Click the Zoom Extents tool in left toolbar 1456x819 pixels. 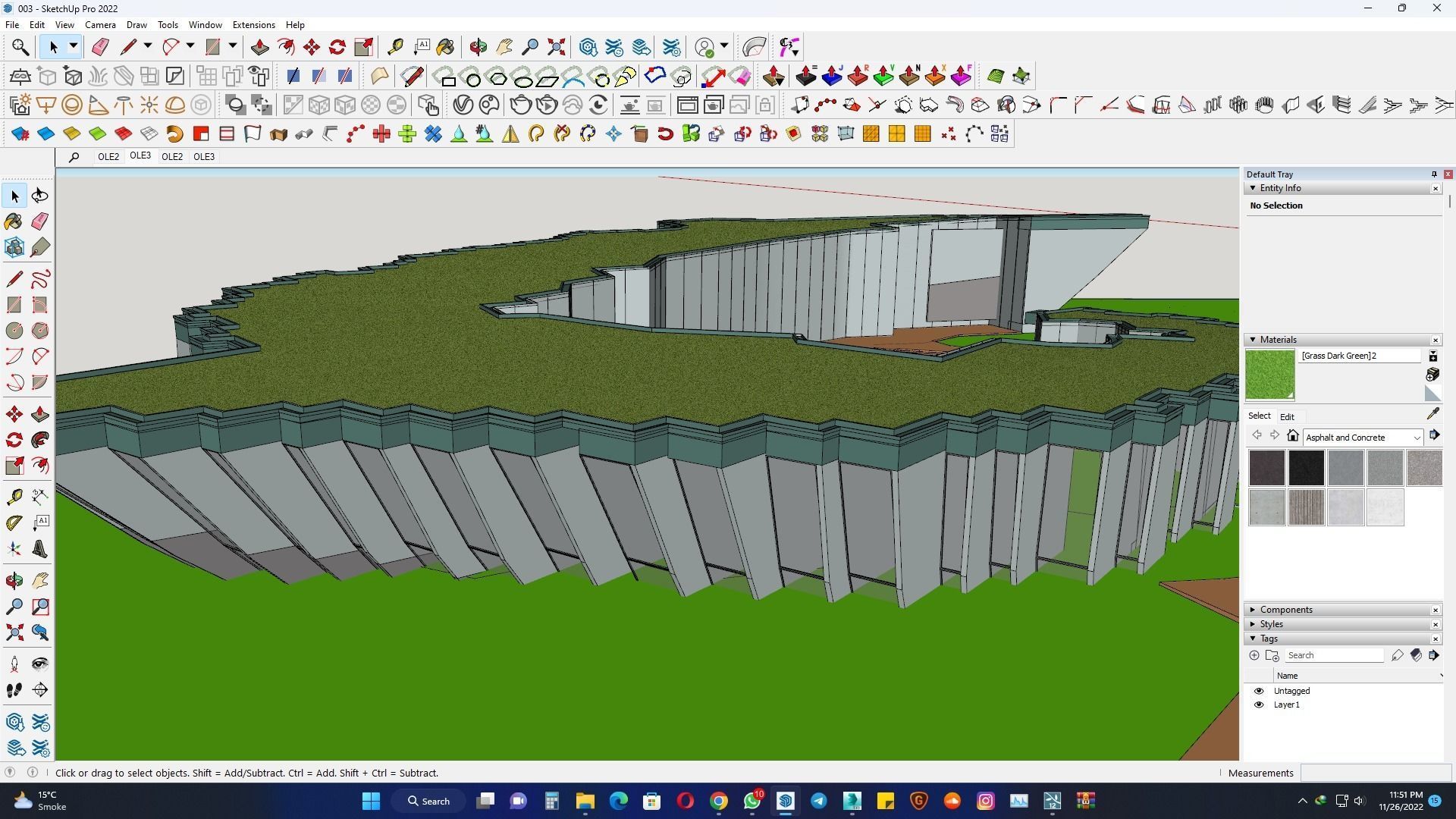point(14,632)
